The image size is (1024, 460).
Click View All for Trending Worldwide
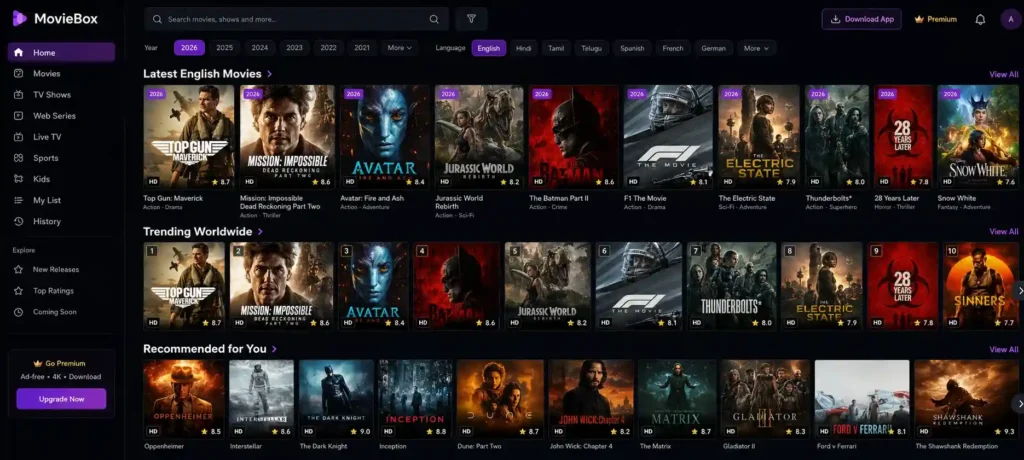point(1004,231)
